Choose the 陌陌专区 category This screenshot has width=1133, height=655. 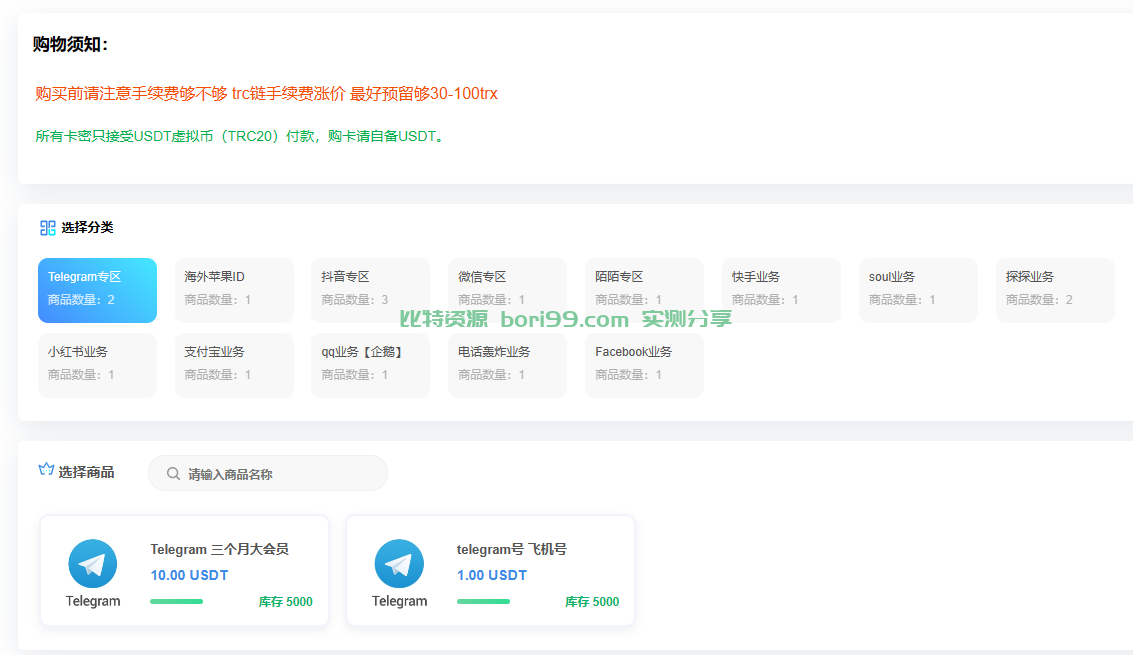645,290
